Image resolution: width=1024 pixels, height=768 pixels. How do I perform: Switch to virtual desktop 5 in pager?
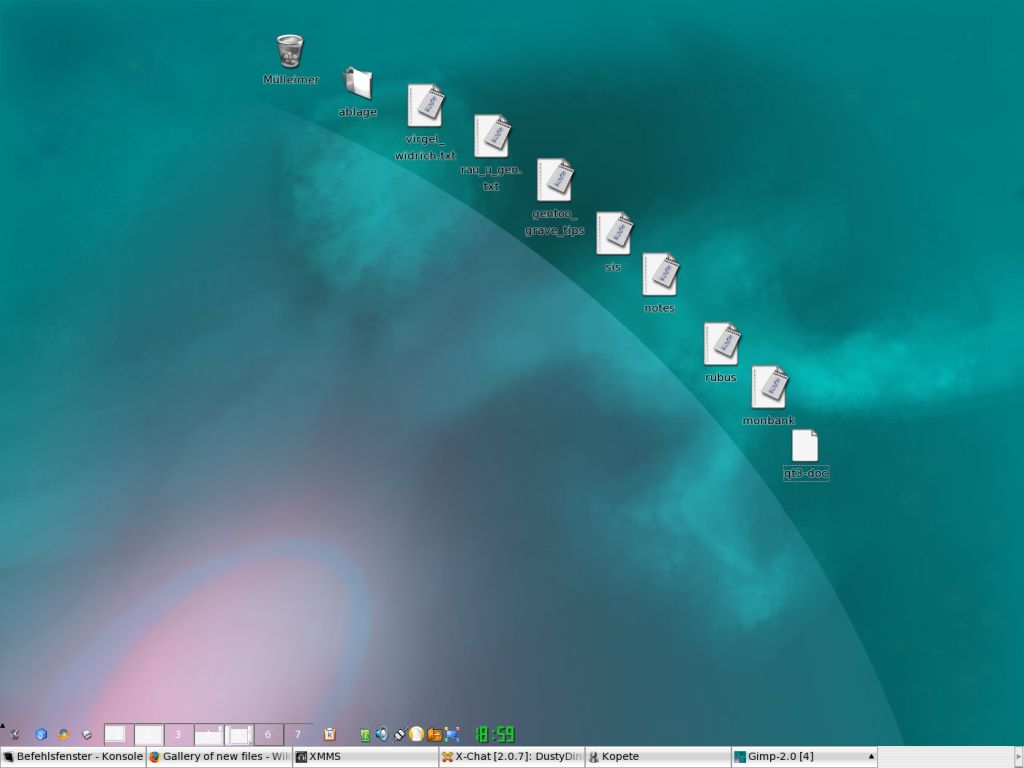239,735
